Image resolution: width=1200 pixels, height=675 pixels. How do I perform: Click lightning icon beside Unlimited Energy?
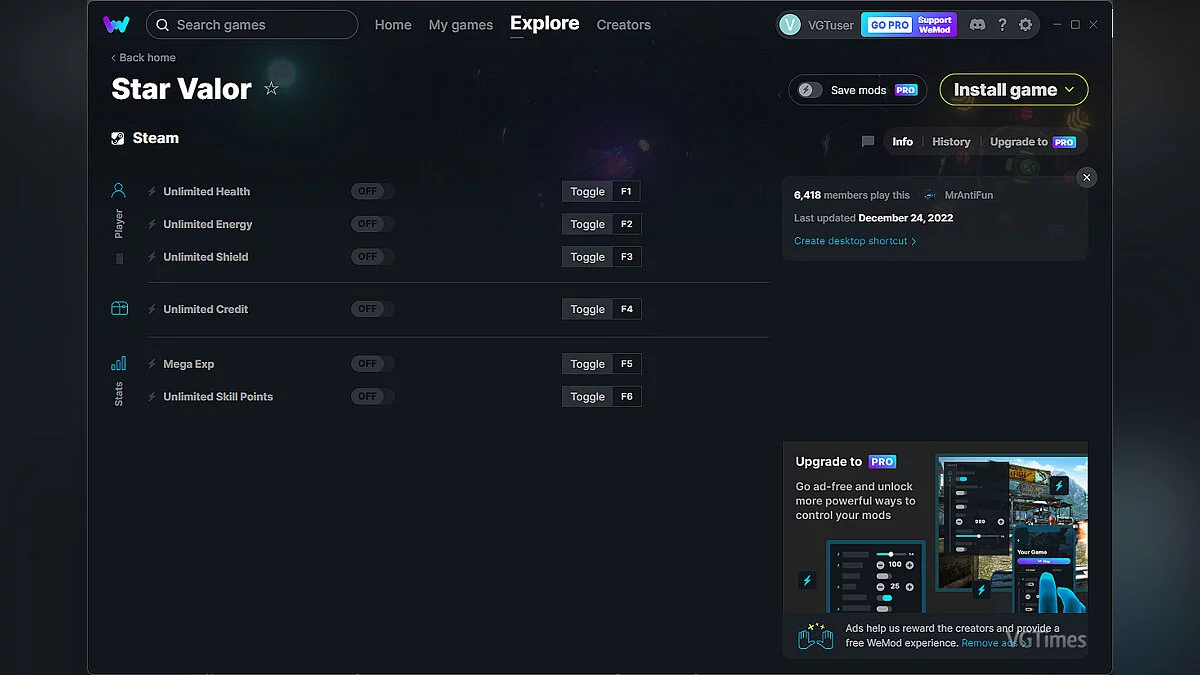pyautogui.click(x=152, y=225)
